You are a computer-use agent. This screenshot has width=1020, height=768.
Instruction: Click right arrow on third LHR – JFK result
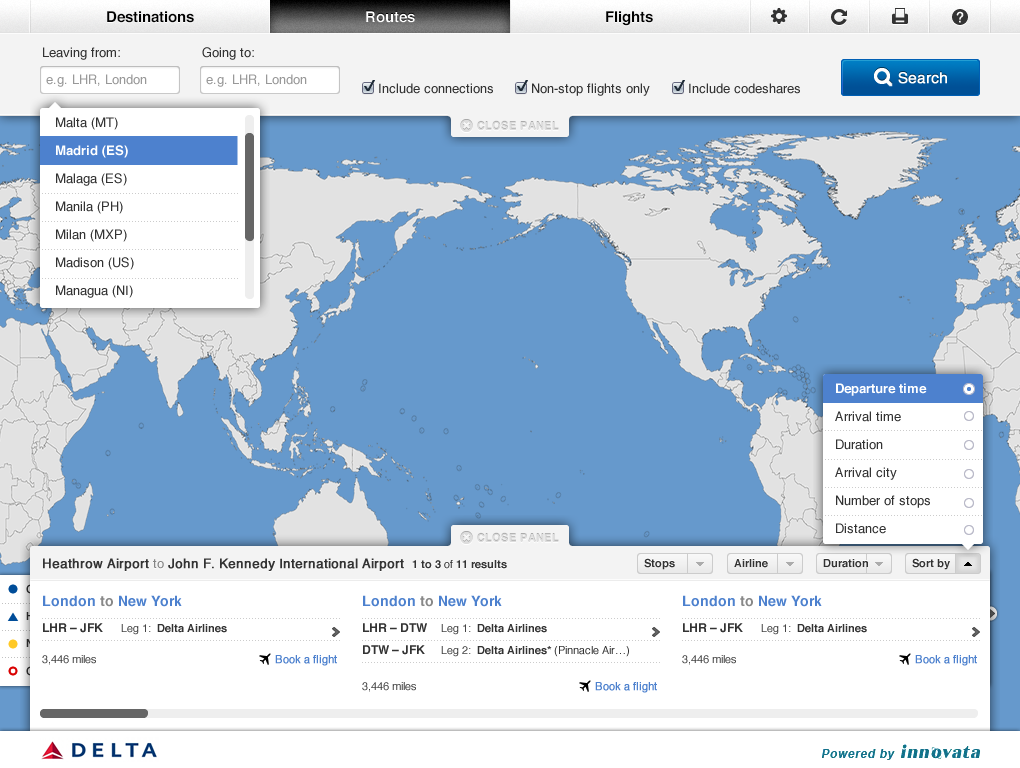click(976, 631)
